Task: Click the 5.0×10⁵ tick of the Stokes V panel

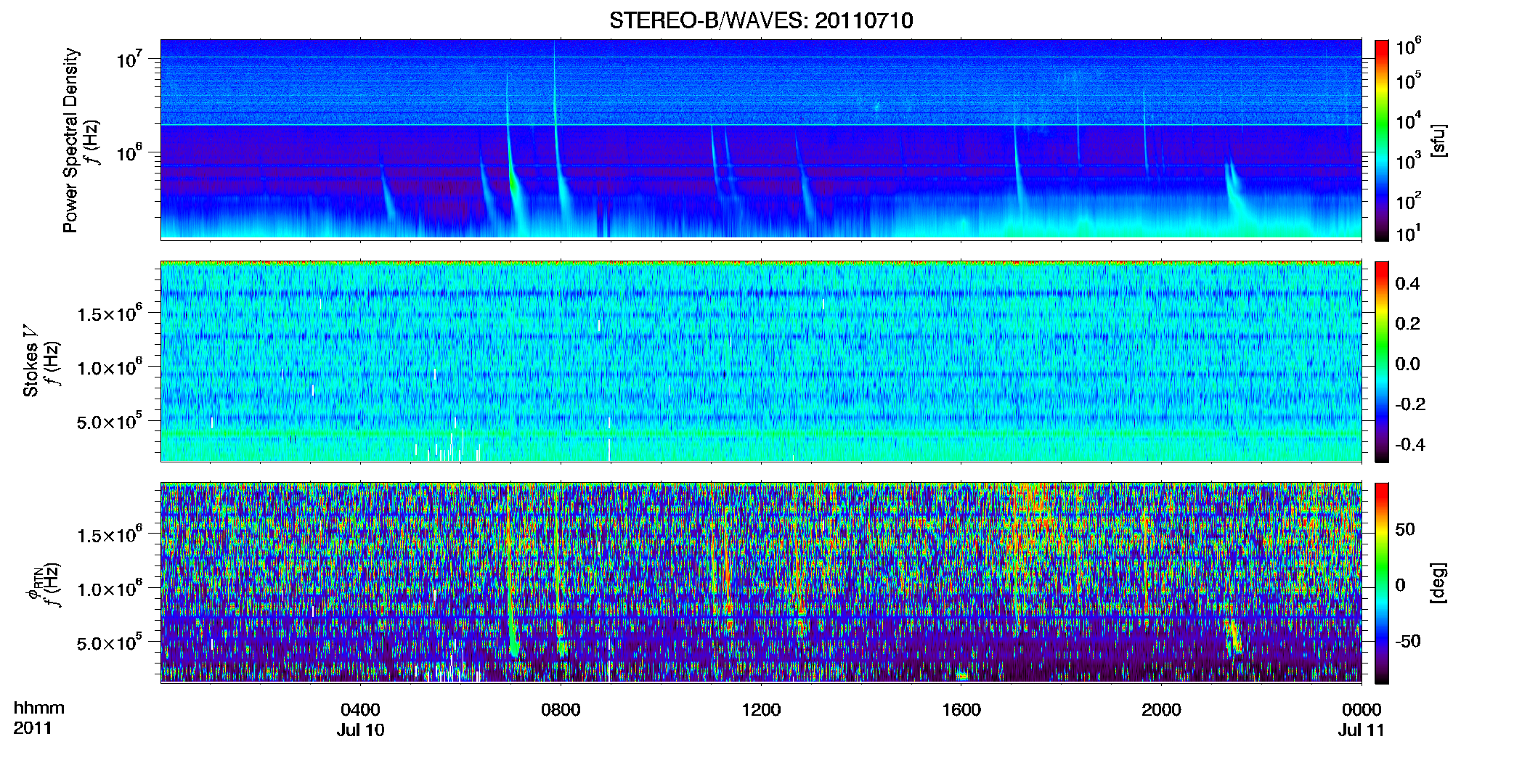Action: coord(110,422)
